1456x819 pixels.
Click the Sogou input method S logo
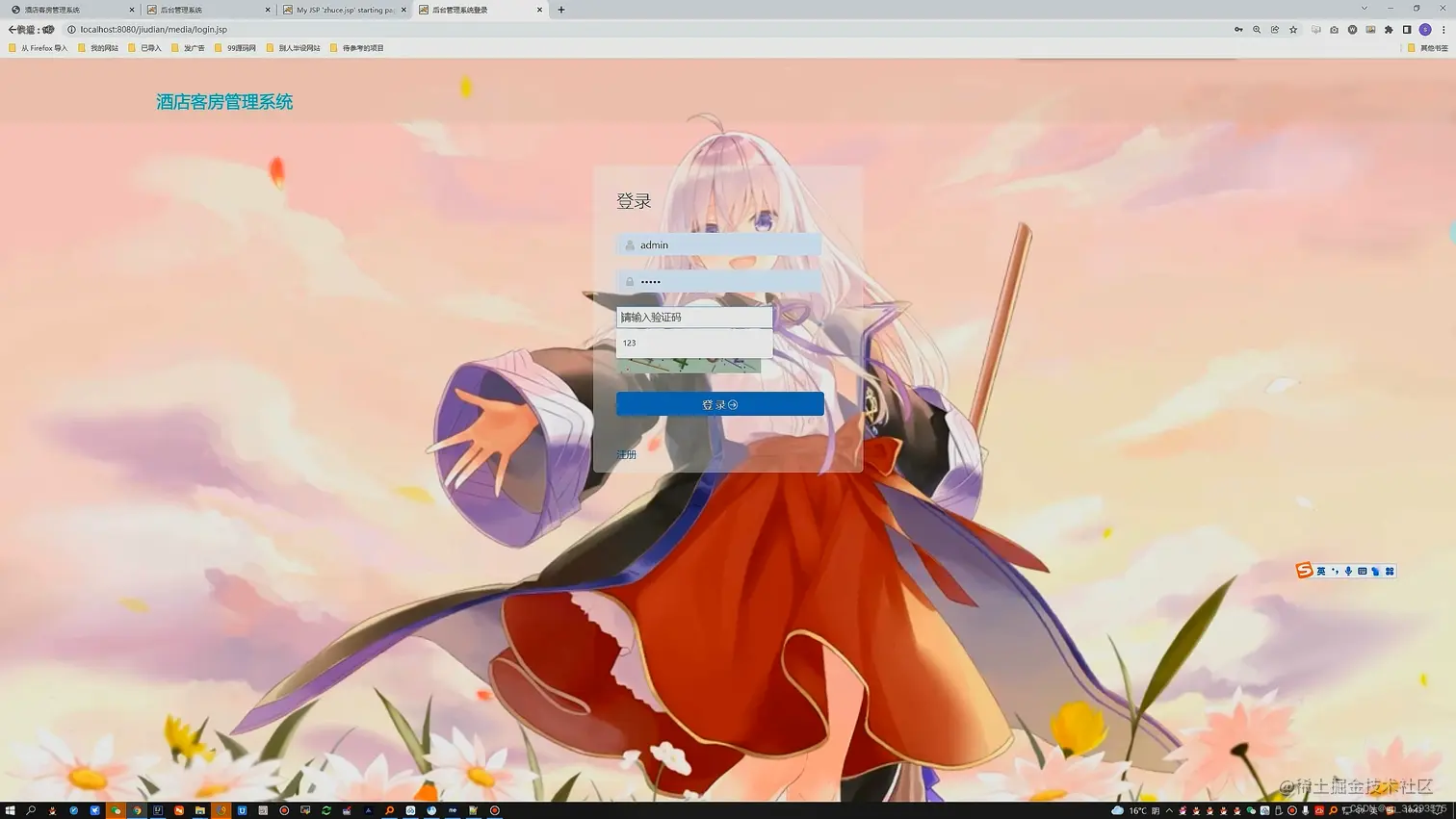[x=1304, y=571]
